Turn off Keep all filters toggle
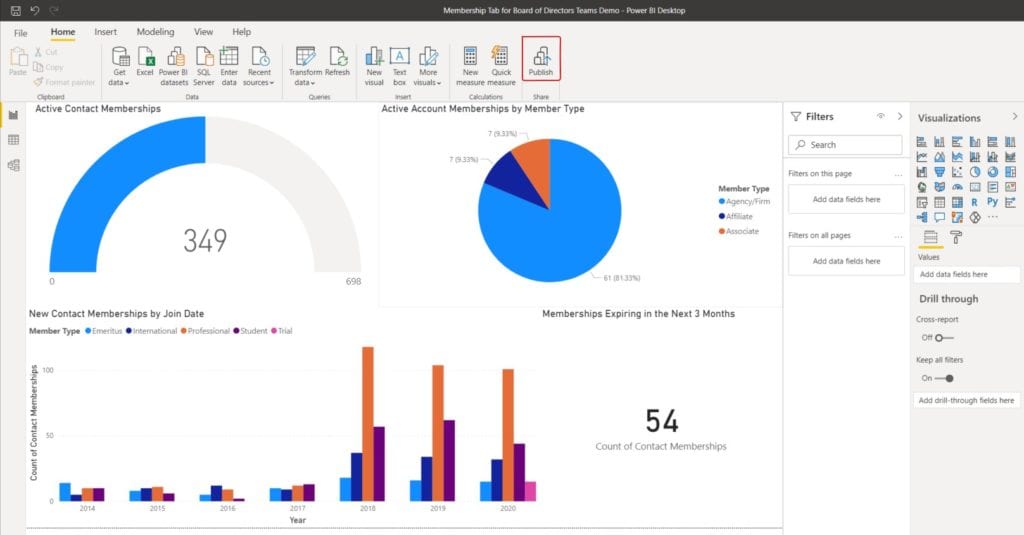Image resolution: width=1024 pixels, height=535 pixels. 944,378
